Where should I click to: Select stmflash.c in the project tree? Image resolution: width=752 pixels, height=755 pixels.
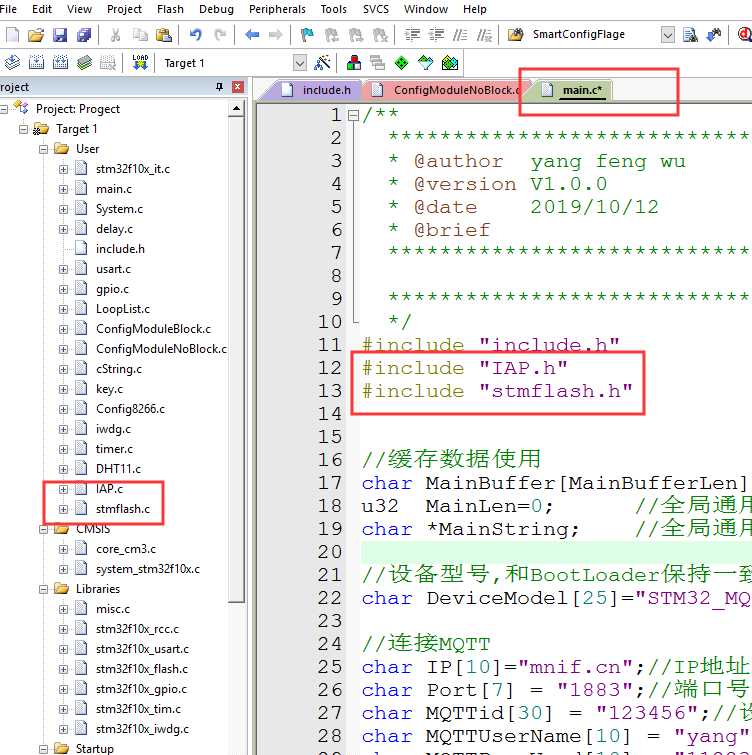(122, 509)
